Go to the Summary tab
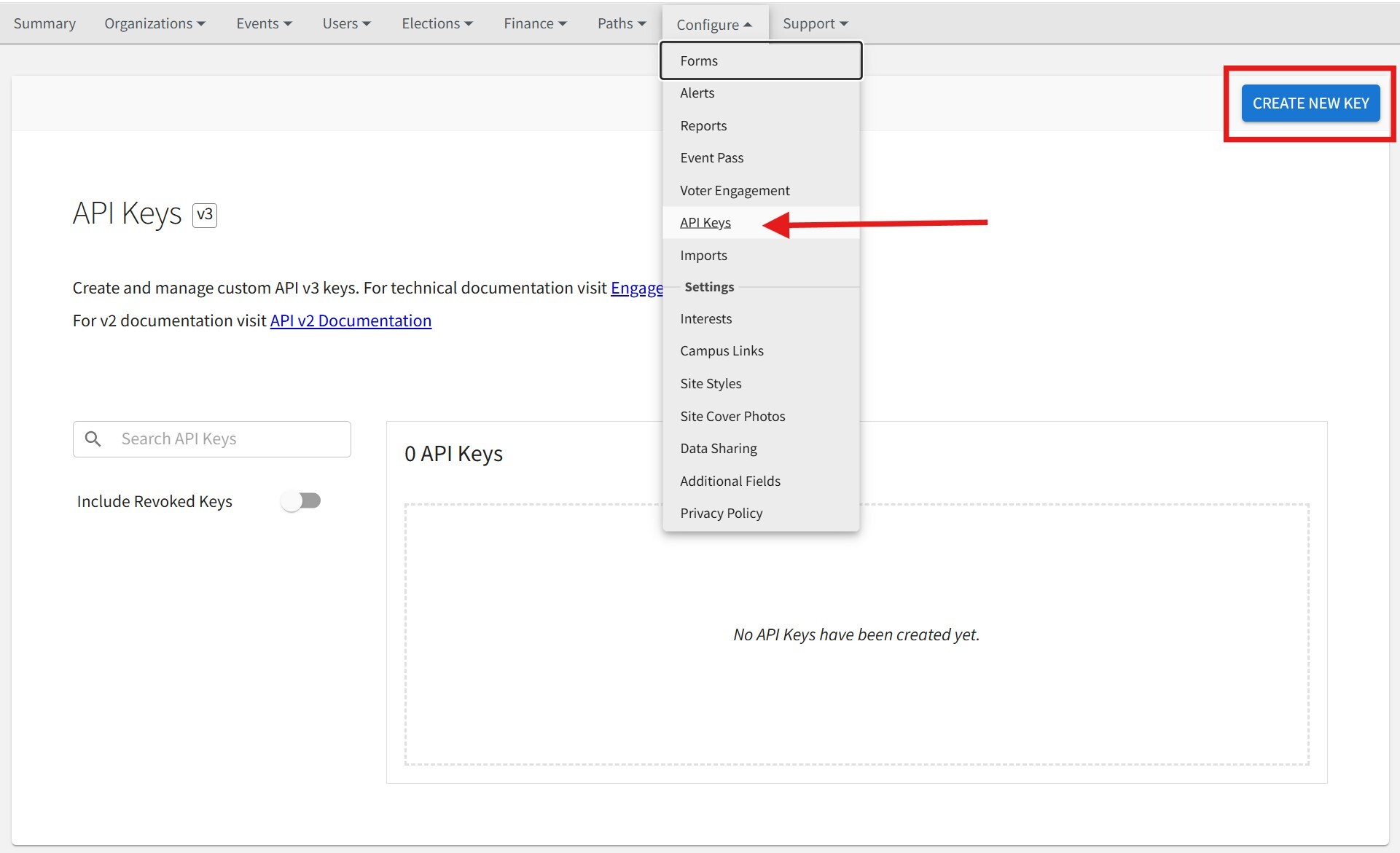The image size is (1400, 853). point(44,23)
